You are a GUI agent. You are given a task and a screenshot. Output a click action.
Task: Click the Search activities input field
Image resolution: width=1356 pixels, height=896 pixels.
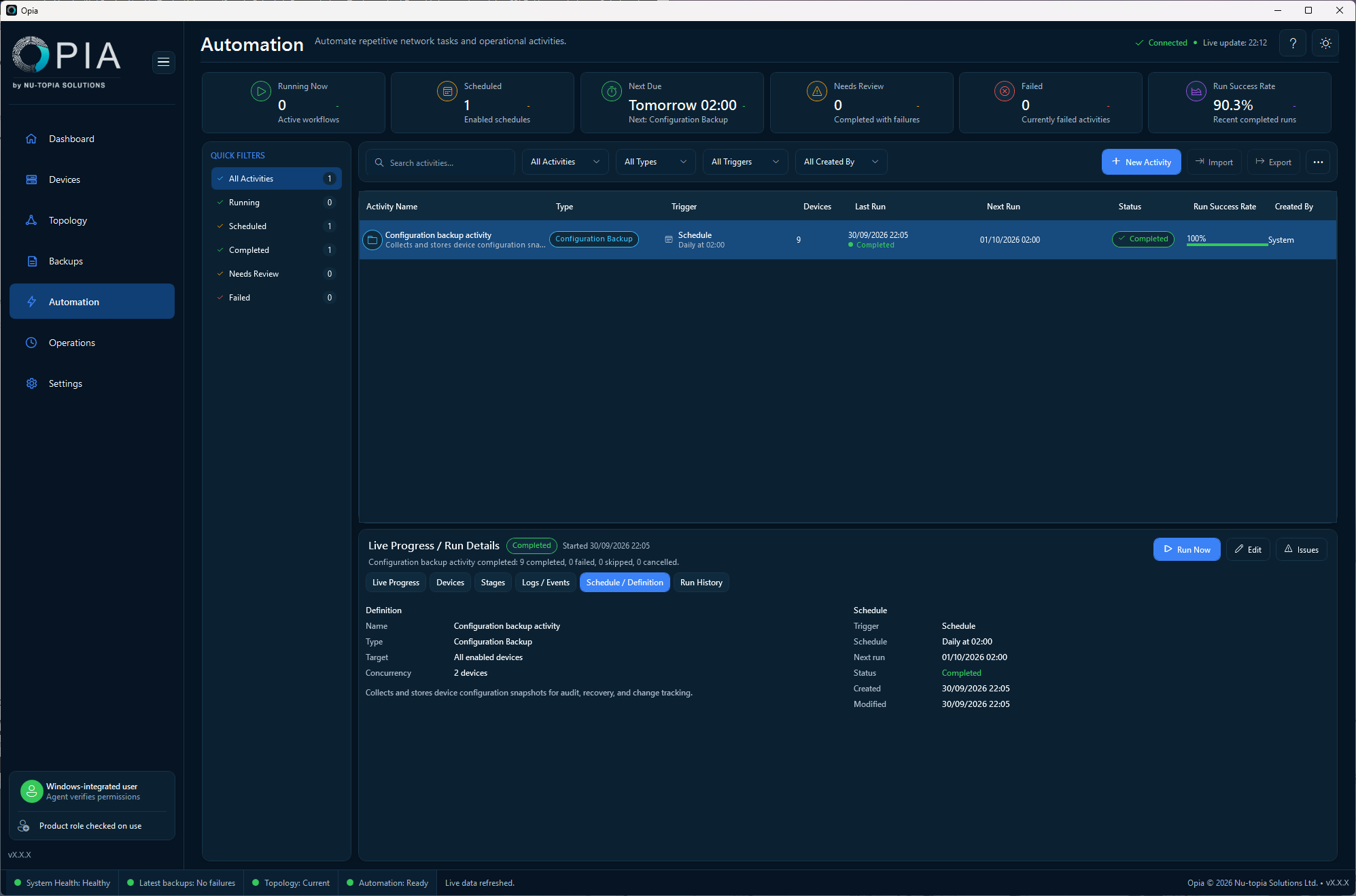[440, 162]
